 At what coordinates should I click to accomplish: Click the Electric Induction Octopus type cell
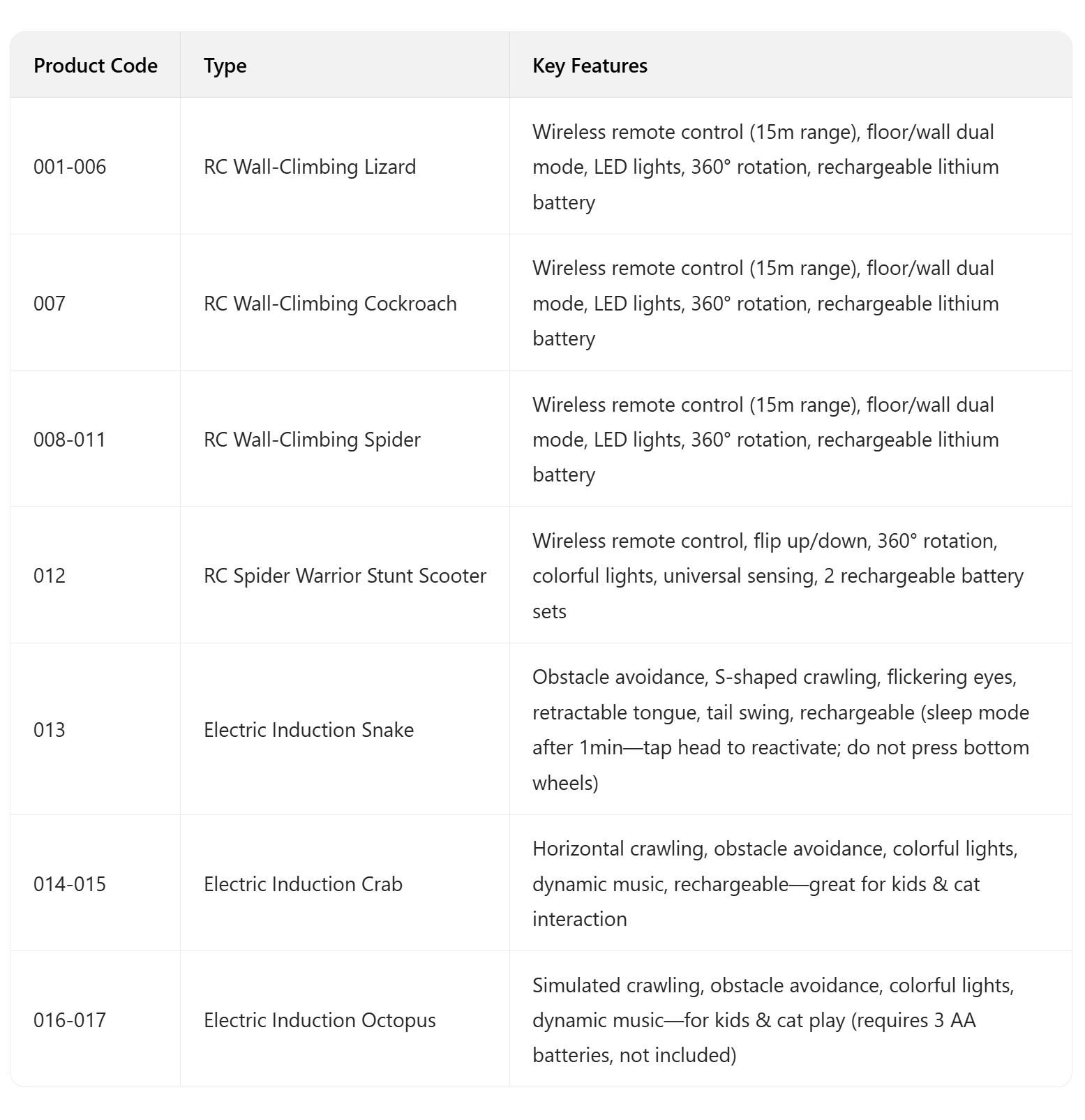click(x=320, y=1020)
